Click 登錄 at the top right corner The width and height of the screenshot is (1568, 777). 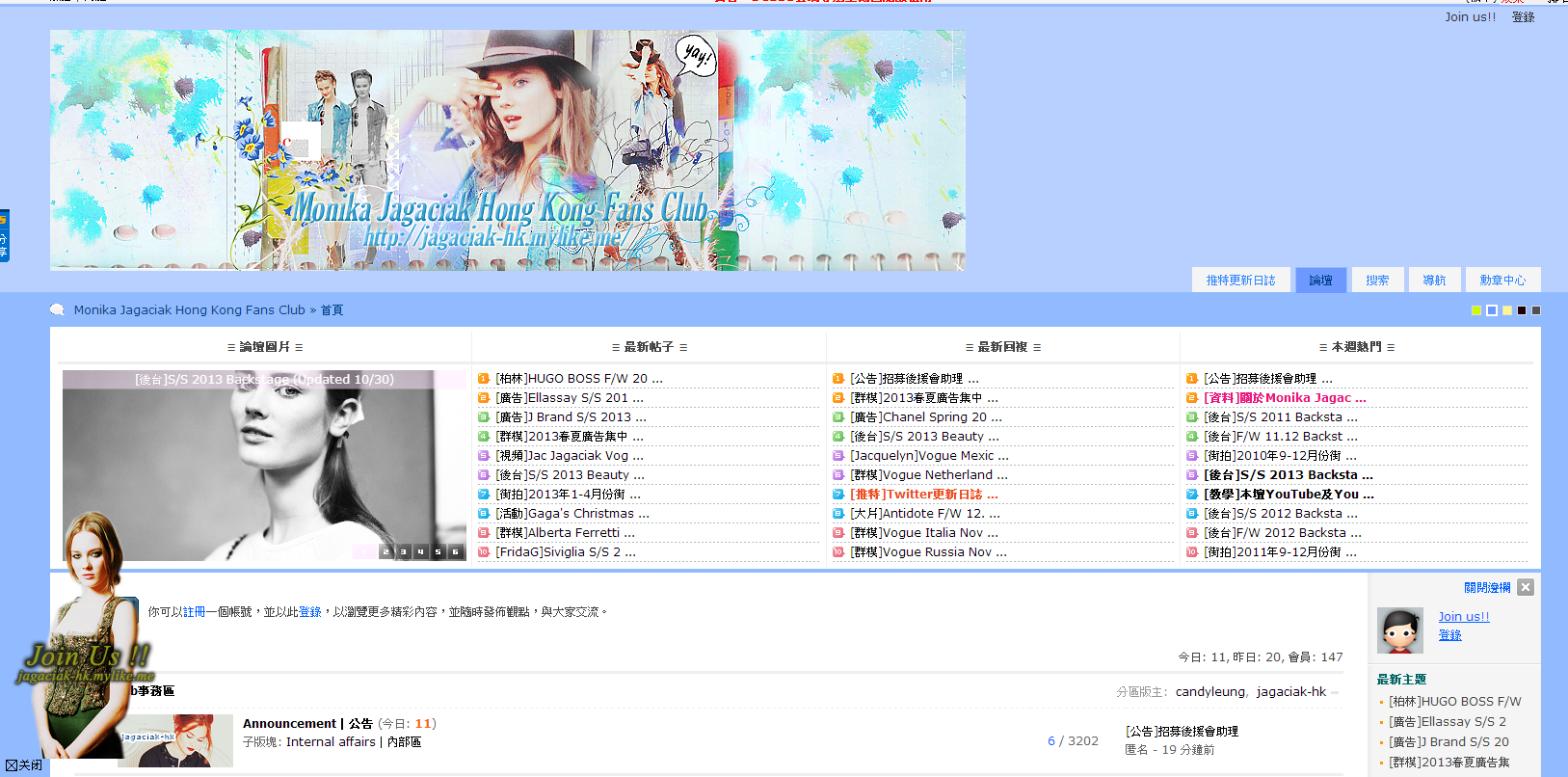point(1523,16)
